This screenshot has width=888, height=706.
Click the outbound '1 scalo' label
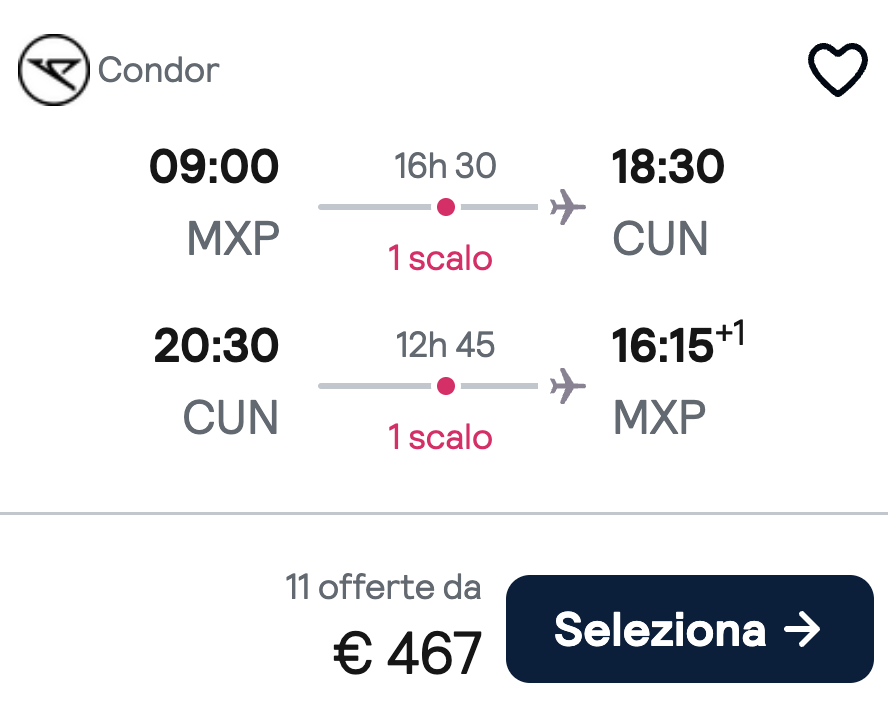click(x=440, y=259)
